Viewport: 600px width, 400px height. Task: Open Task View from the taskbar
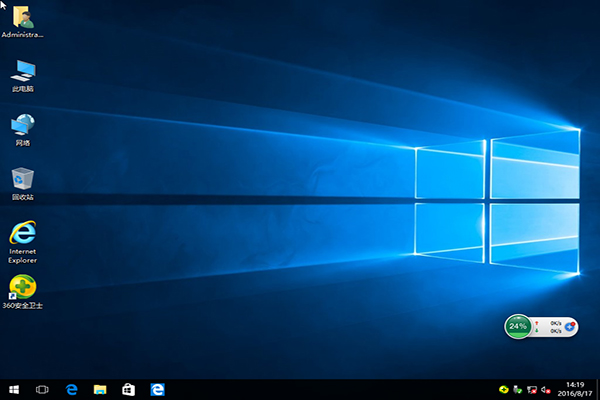pyautogui.click(x=43, y=388)
